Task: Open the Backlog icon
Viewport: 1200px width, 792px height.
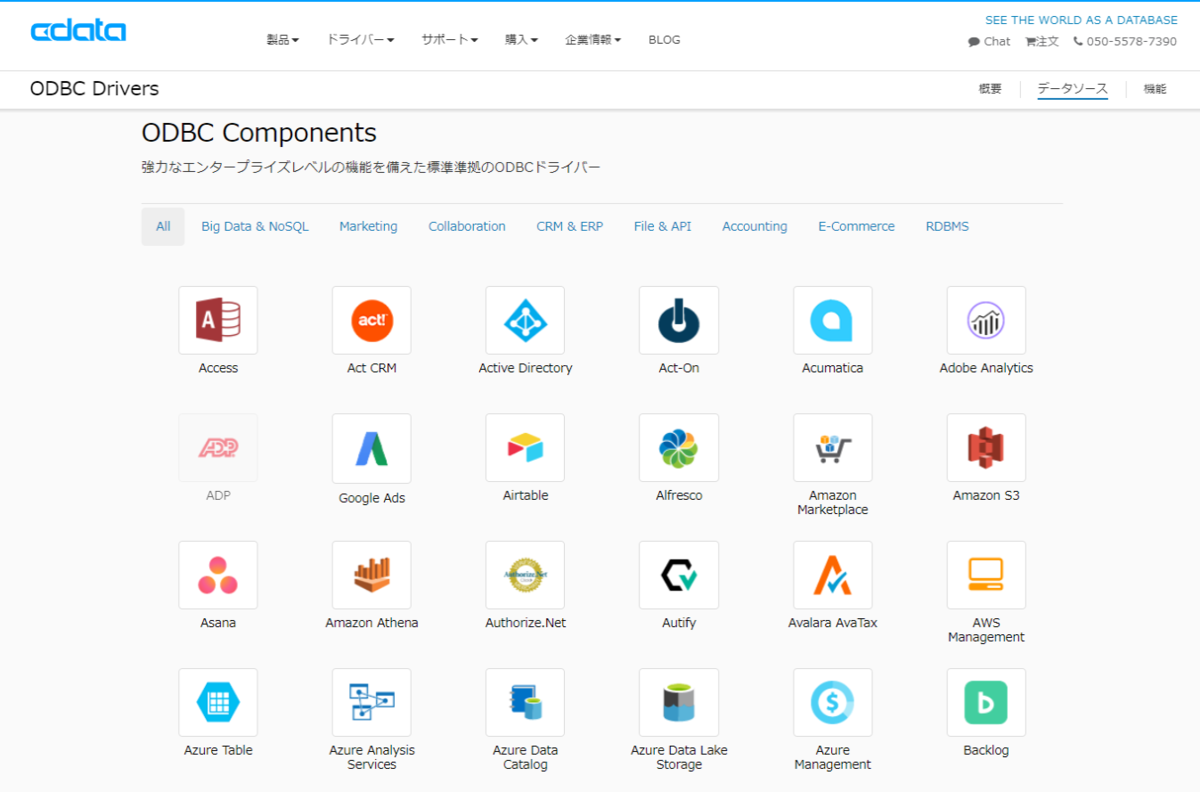Action: click(986, 702)
